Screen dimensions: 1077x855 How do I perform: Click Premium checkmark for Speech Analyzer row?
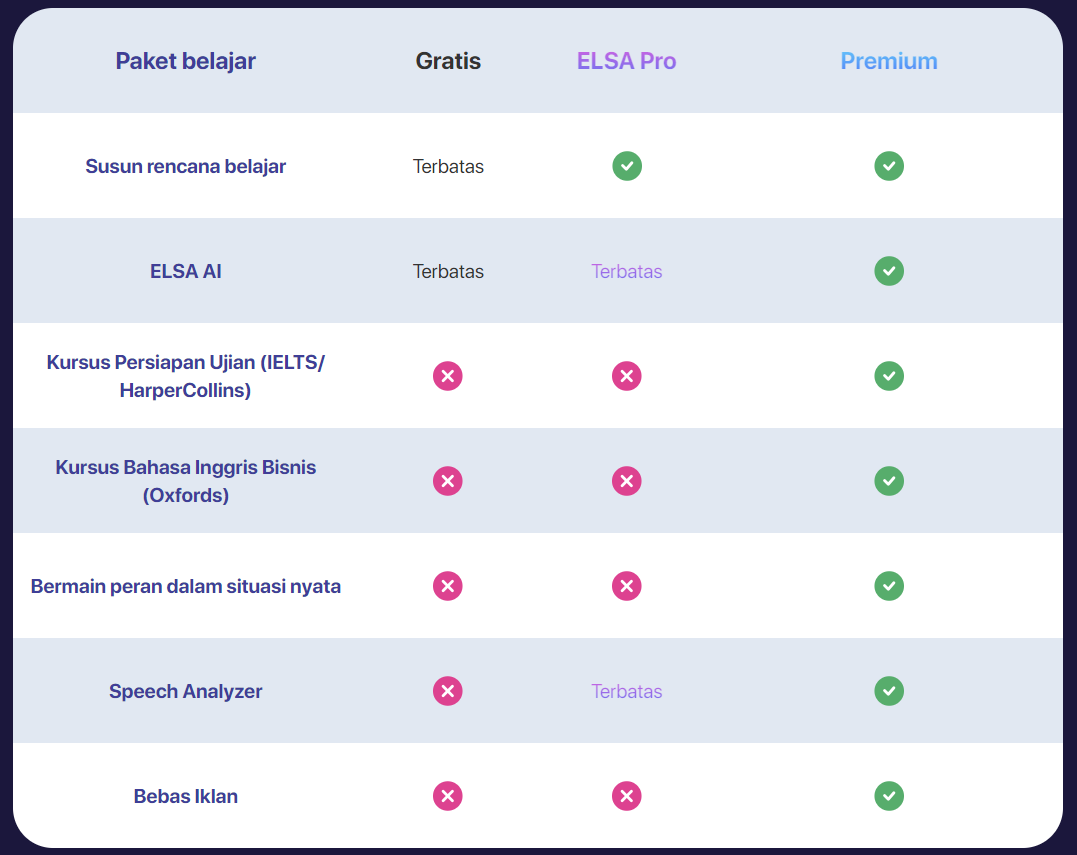[889, 691]
